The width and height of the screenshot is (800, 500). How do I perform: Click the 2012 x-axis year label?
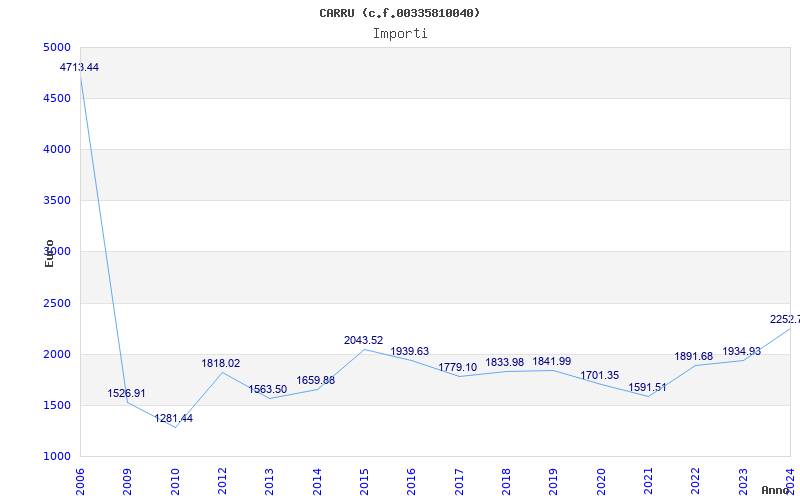pyautogui.click(x=222, y=482)
